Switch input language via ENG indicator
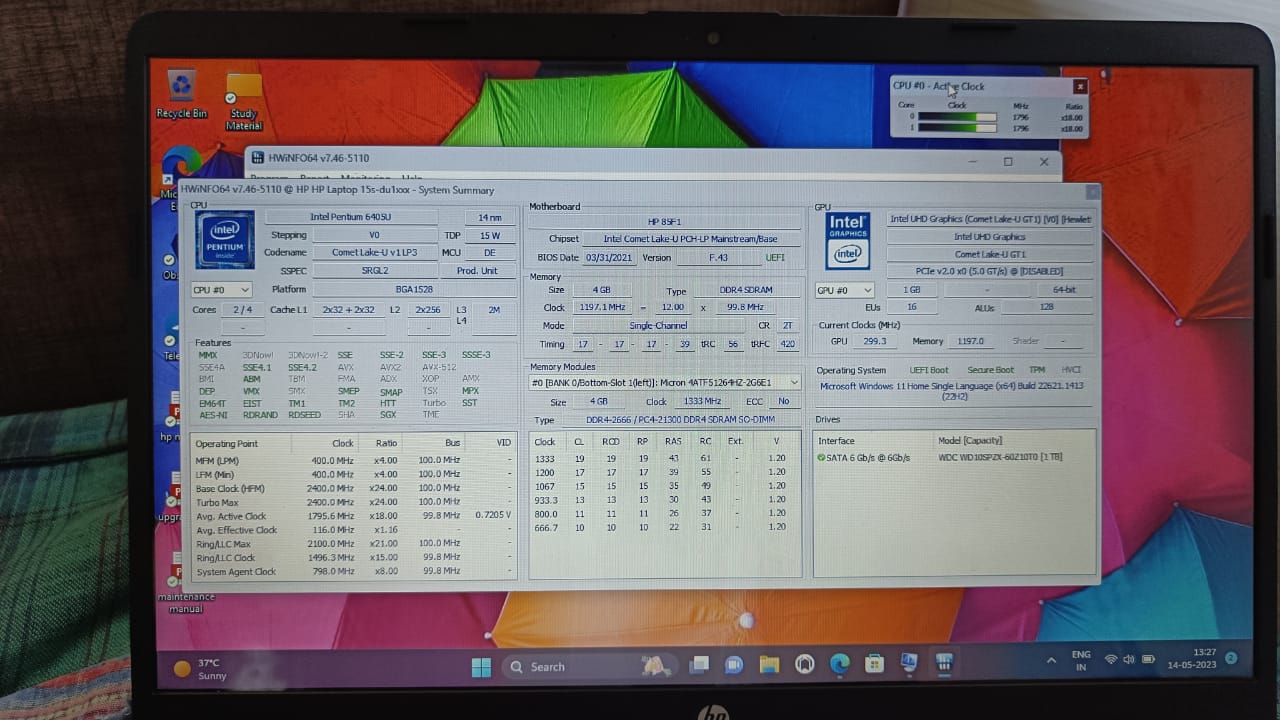Image resolution: width=1280 pixels, height=720 pixels. pyautogui.click(x=1080, y=661)
